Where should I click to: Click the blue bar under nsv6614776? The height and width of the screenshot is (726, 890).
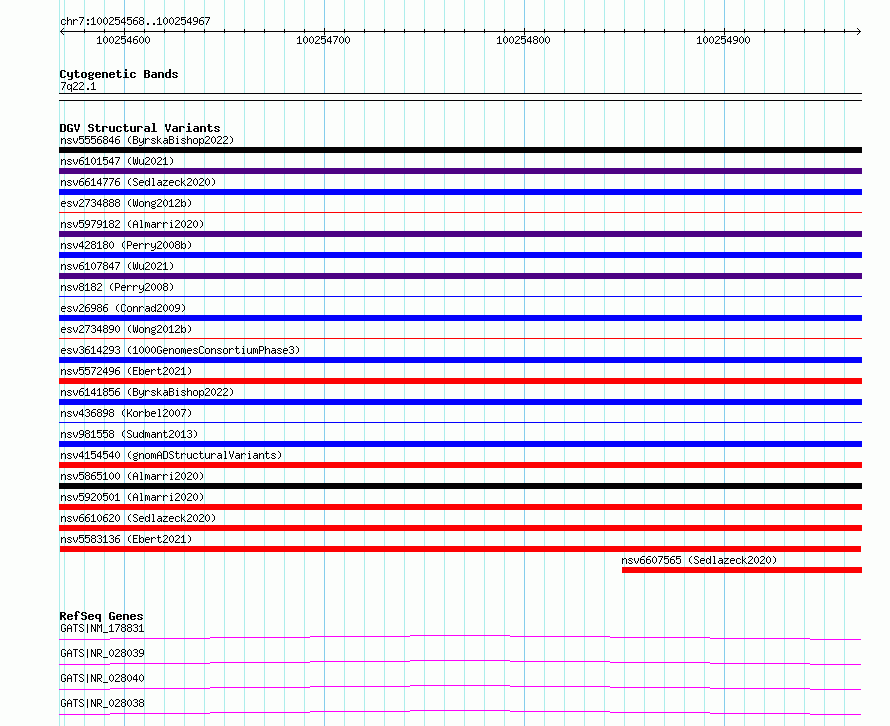click(x=460, y=192)
